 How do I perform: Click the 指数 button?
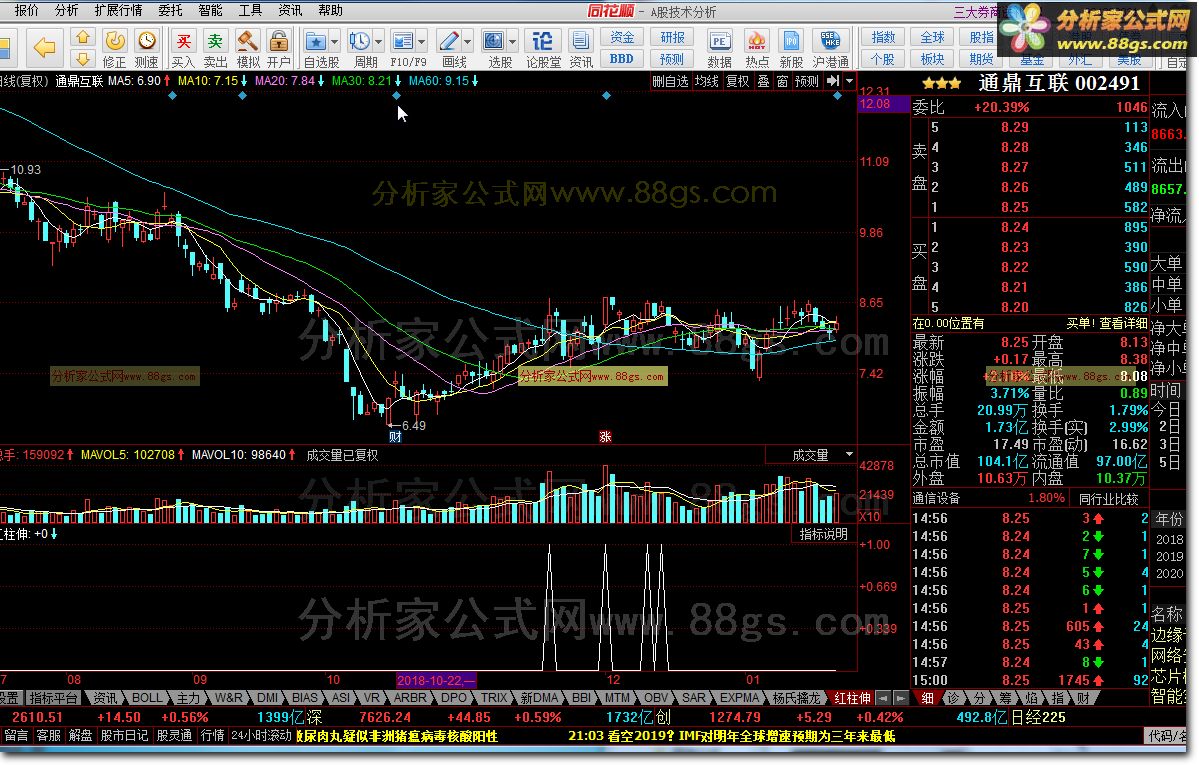[x=883, y=37]
